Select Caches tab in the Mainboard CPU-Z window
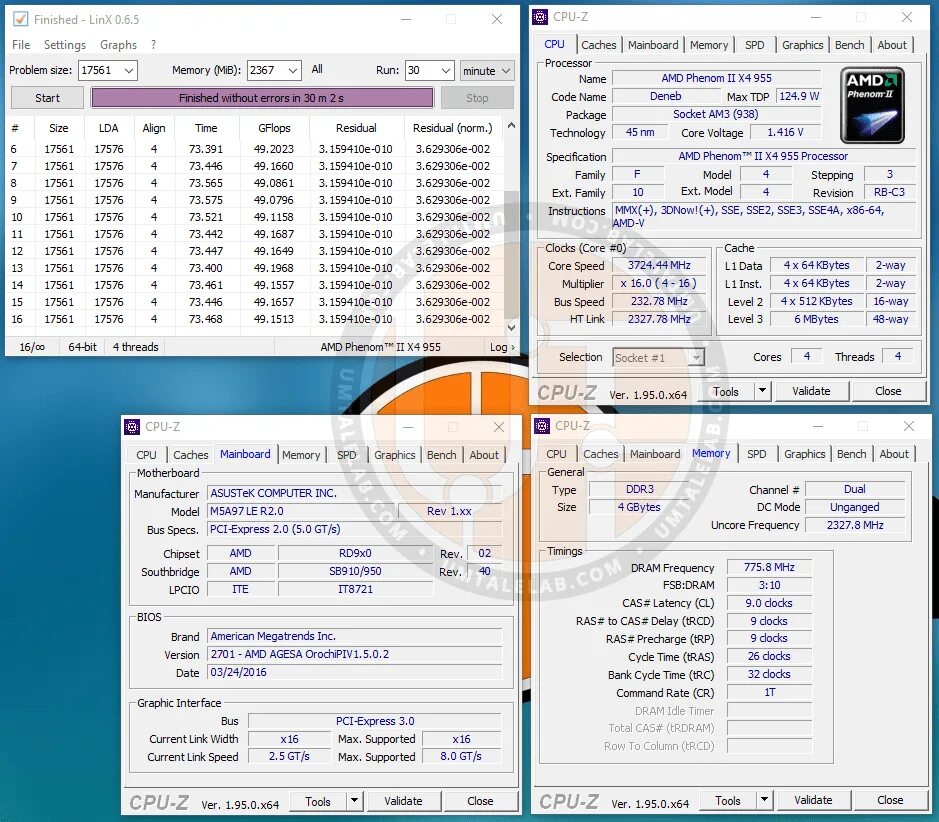This screenshot has width=939, height=822. [190, 455]
